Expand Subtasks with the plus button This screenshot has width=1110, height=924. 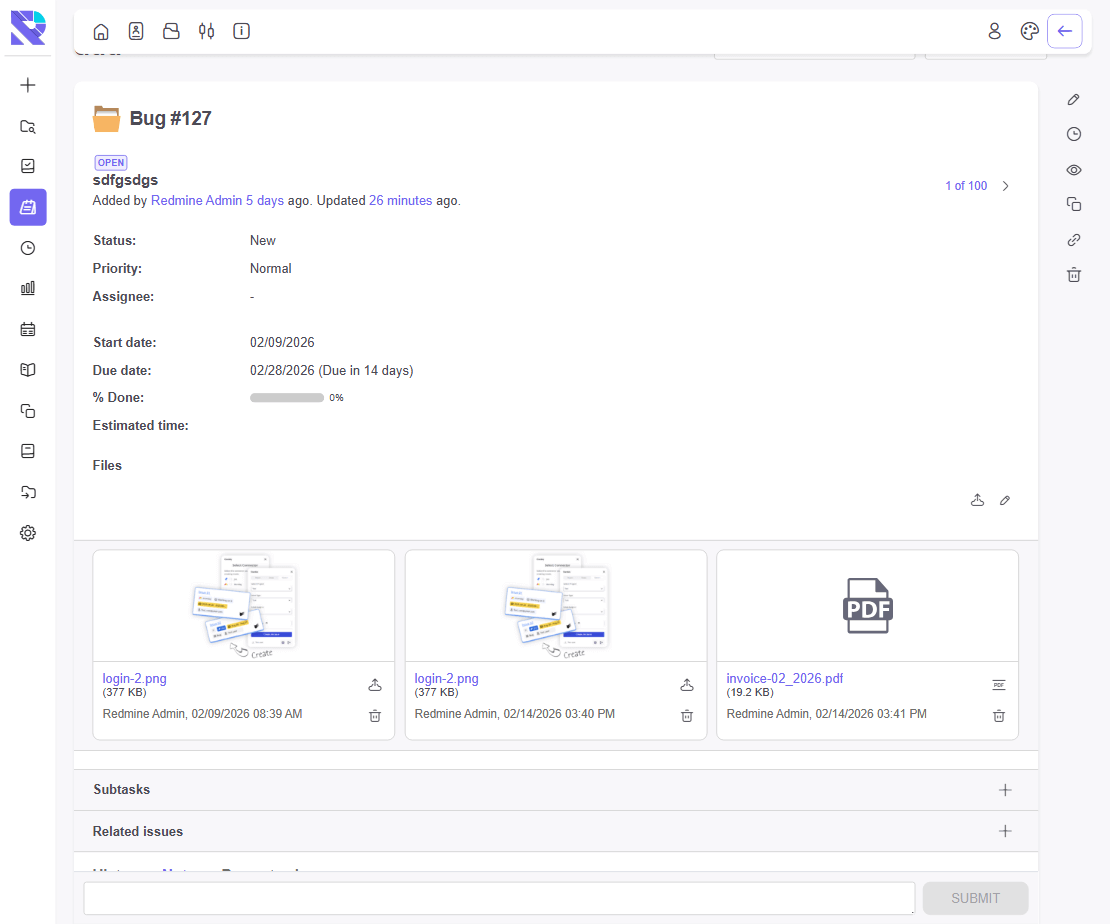point(1005,790)
